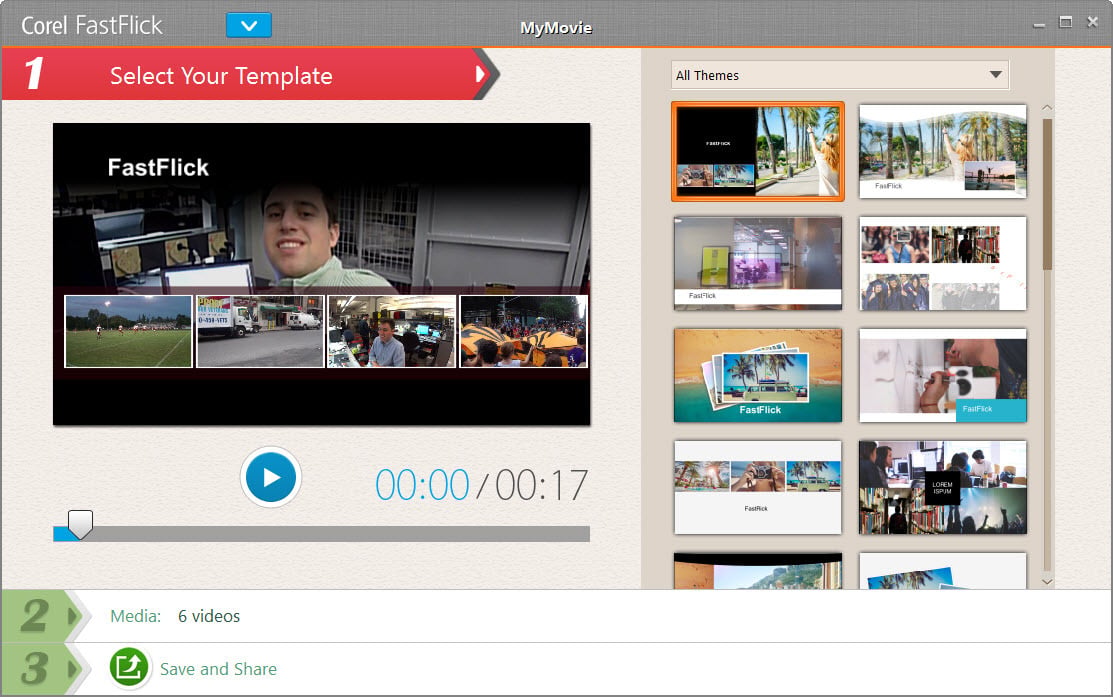1113x697 pixels.
Task: Click the crowd with flag clip in preview
Action: coord(524,331)
